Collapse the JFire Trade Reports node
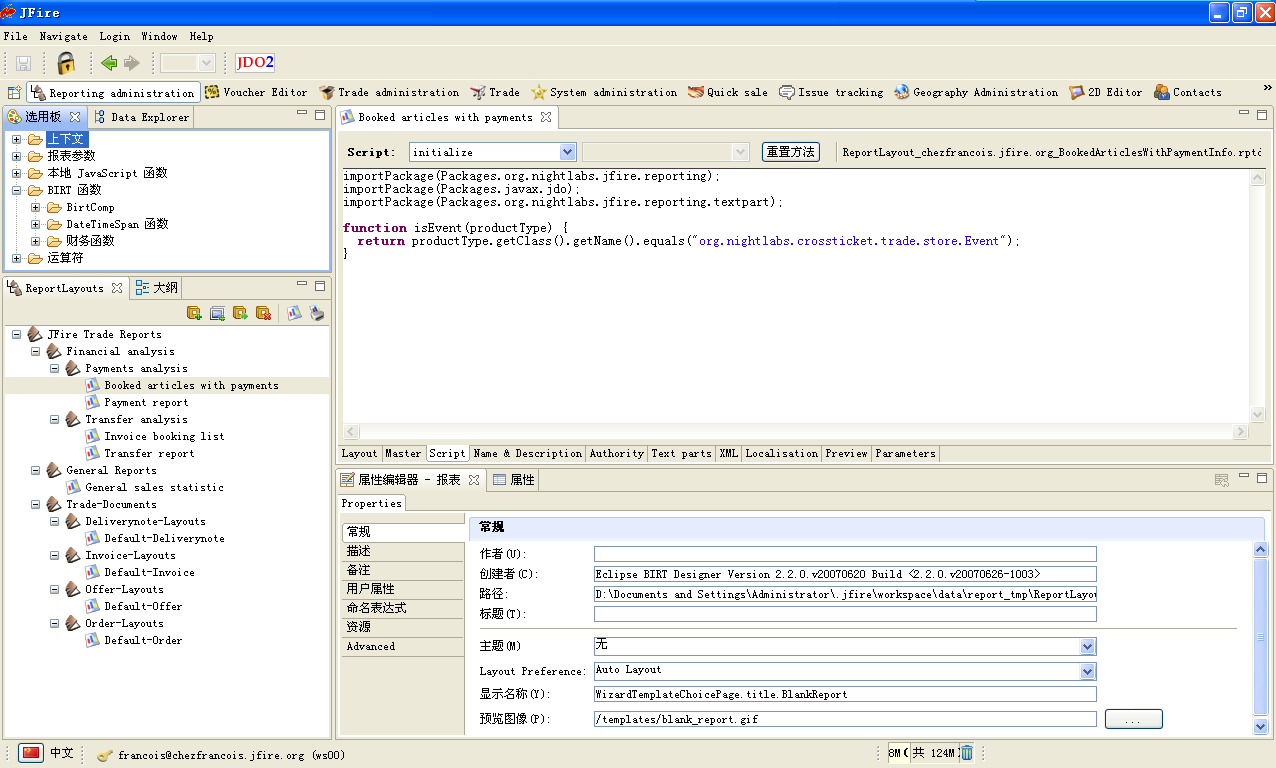The image size is (1276, 768). tap(17, 335)
